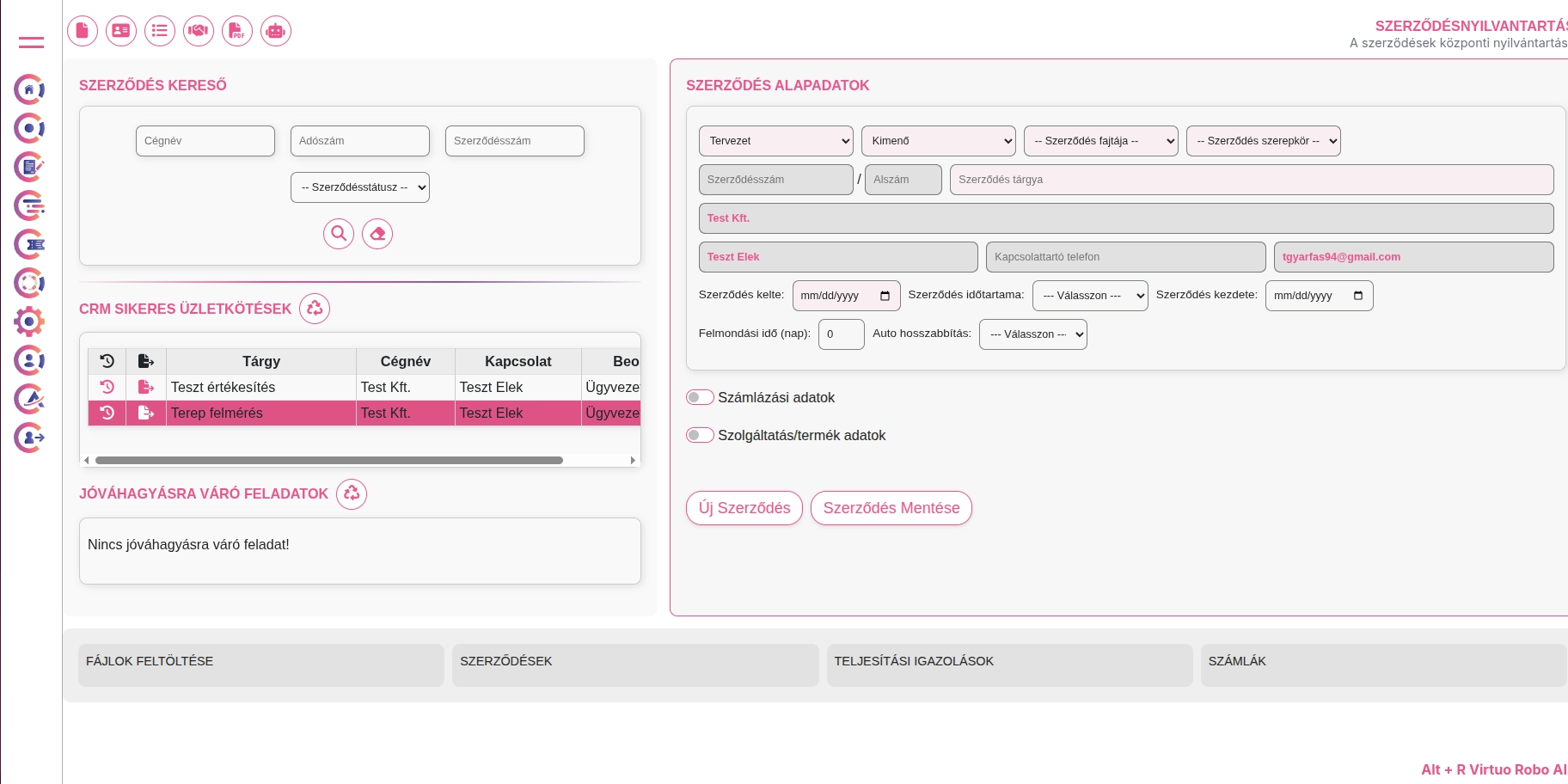The image size is (1568, 784).
Task: Expand the Szerződés fajtája dropdown
Action: point(1100,141)
